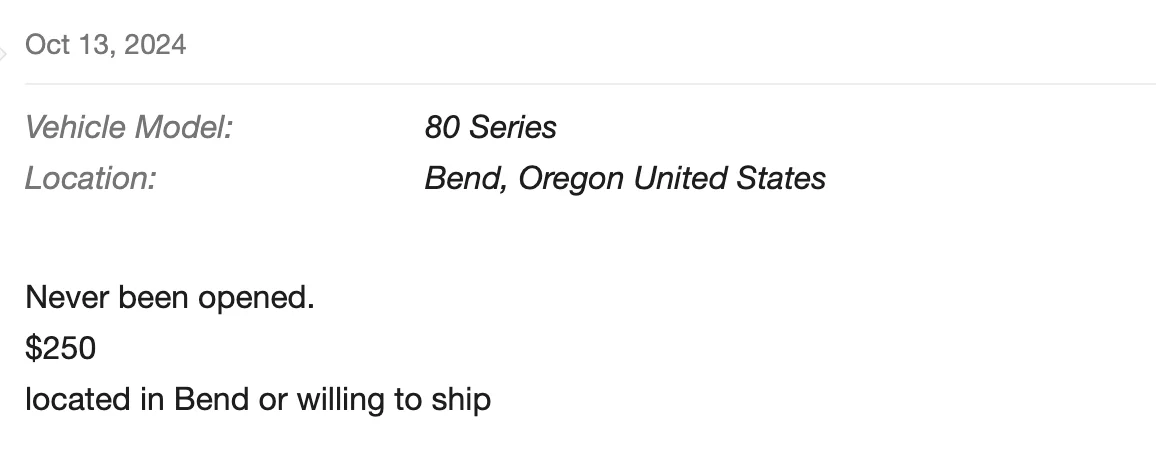The width and height of the screenshot is (1156, 452).
Task: Click the divider line under the date
Action: click(591, 84)
